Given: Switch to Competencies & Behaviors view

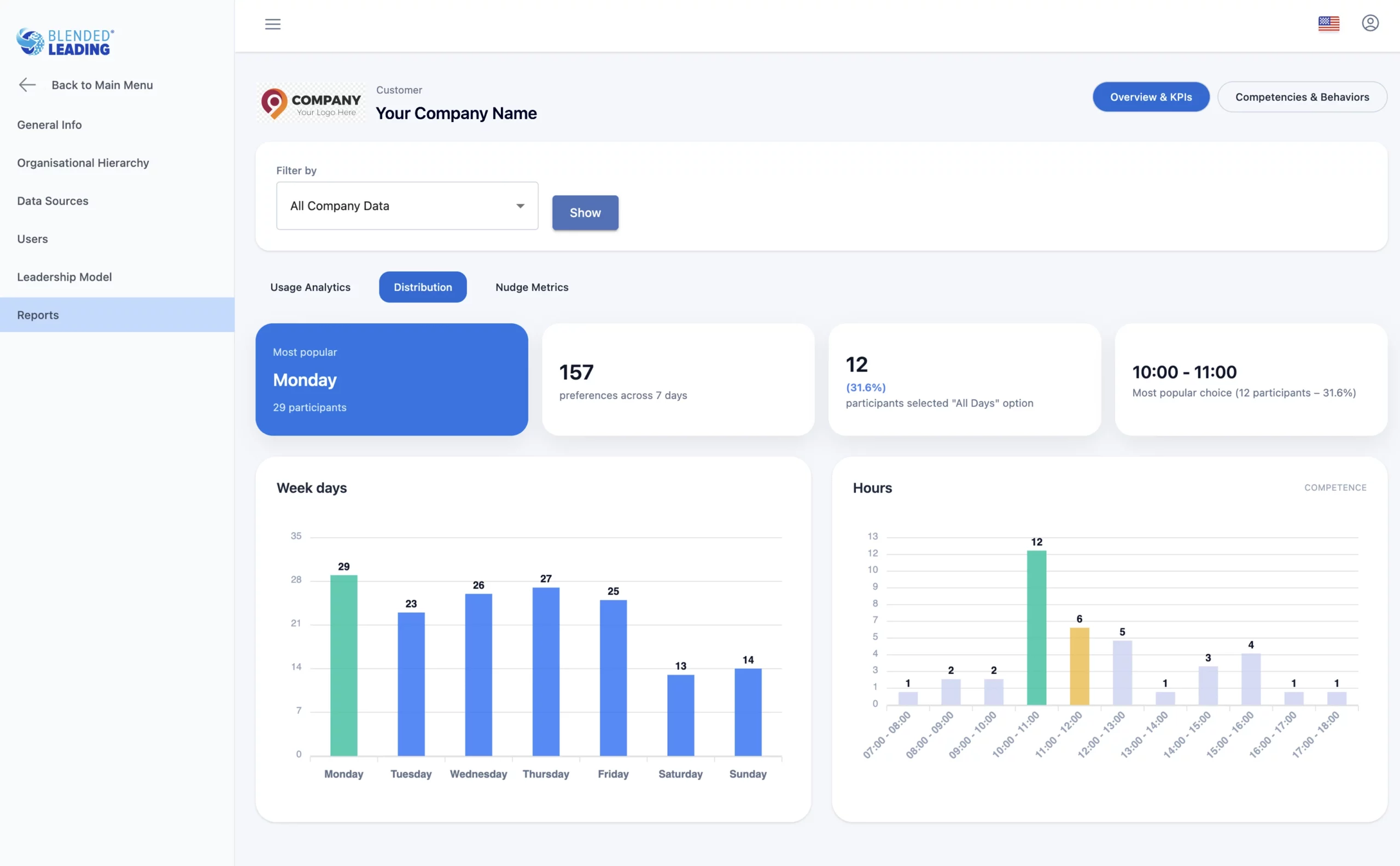Looking at the screenshot, I should point(1302,97).
